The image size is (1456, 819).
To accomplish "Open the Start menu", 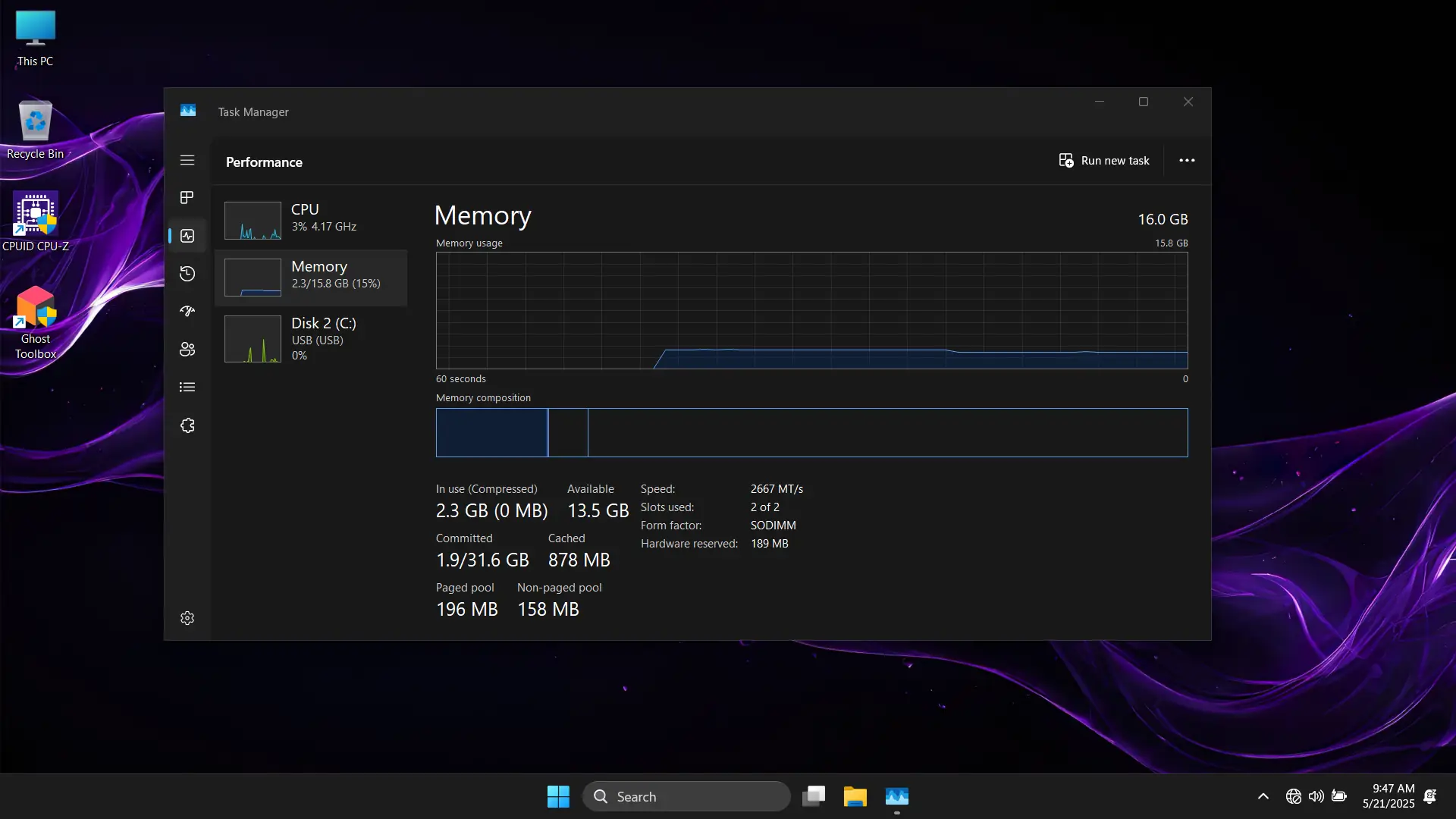I will (557, 796).
